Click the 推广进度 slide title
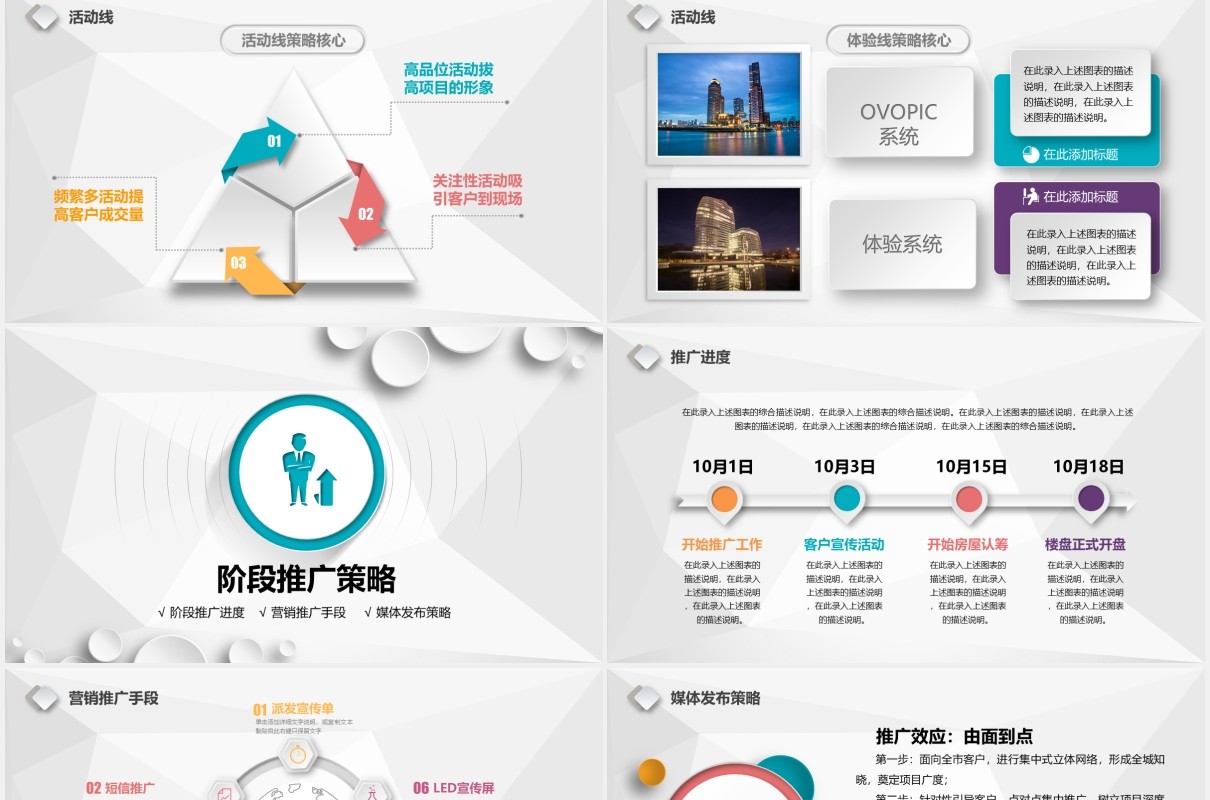Screen dimensions: 1210x800 coord(700,357)
